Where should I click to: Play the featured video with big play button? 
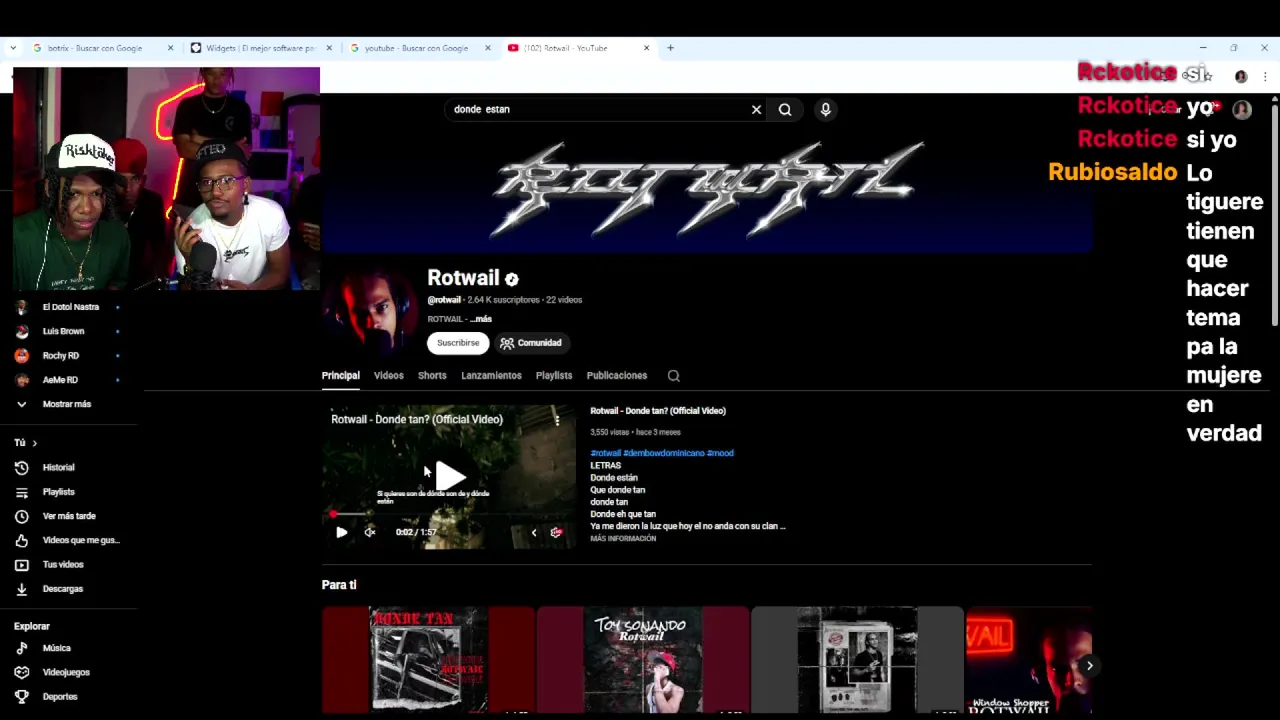[450, 476]
